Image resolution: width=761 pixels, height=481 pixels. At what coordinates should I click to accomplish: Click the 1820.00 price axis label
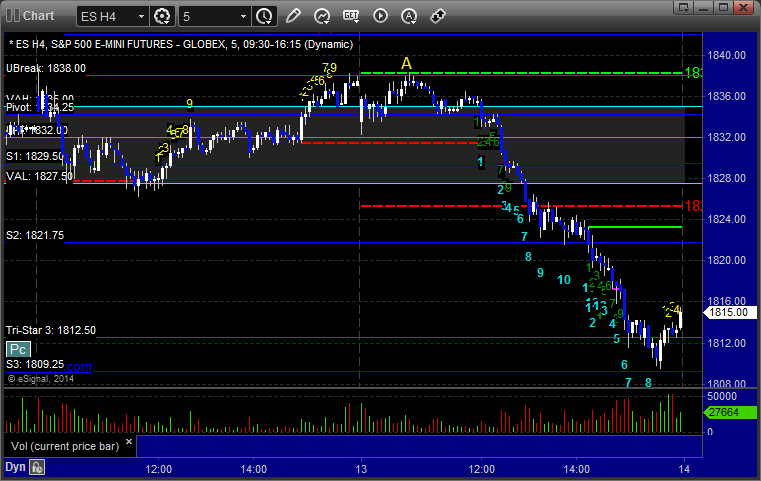[727, 260]
